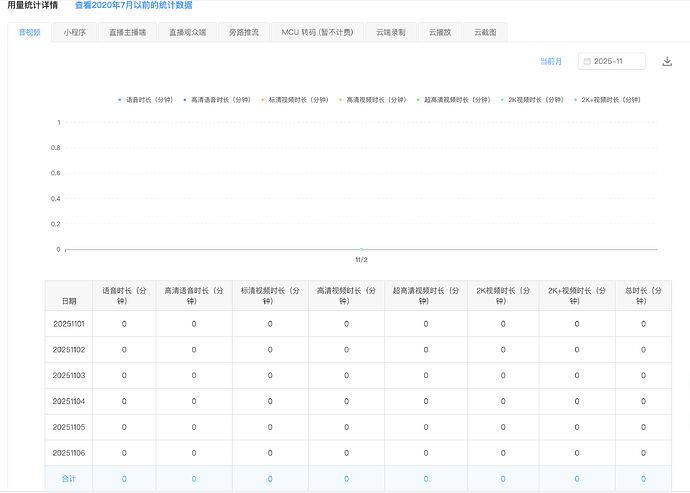The width and height of the screenshot is (690, 493).
Task: Click the 11/2 data point on the chart
Action: click(x=361, y=249)
